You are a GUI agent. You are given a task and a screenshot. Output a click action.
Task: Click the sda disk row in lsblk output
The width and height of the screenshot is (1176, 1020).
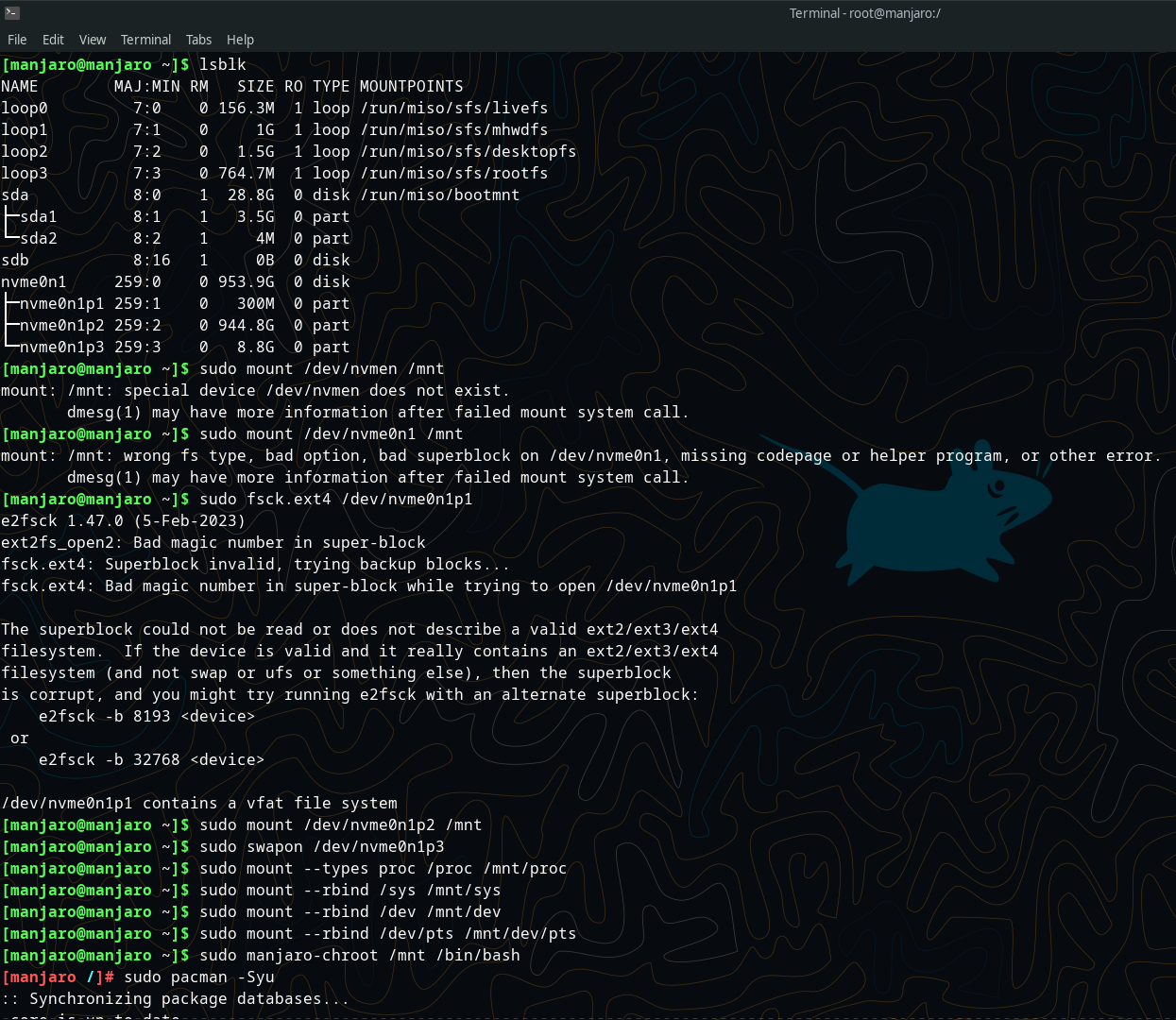coord(13,195)
